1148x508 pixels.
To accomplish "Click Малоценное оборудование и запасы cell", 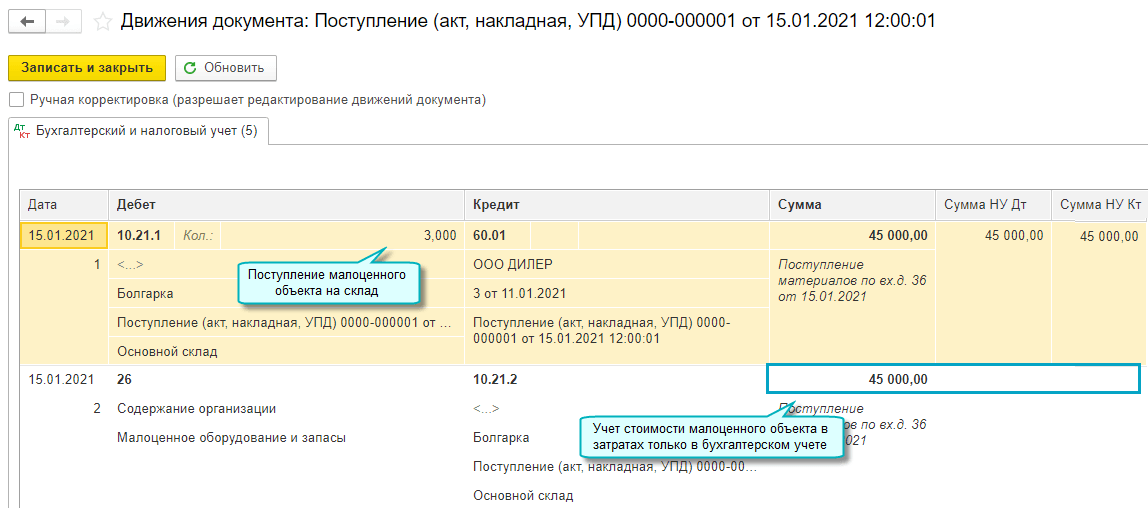I will [231, 437].
